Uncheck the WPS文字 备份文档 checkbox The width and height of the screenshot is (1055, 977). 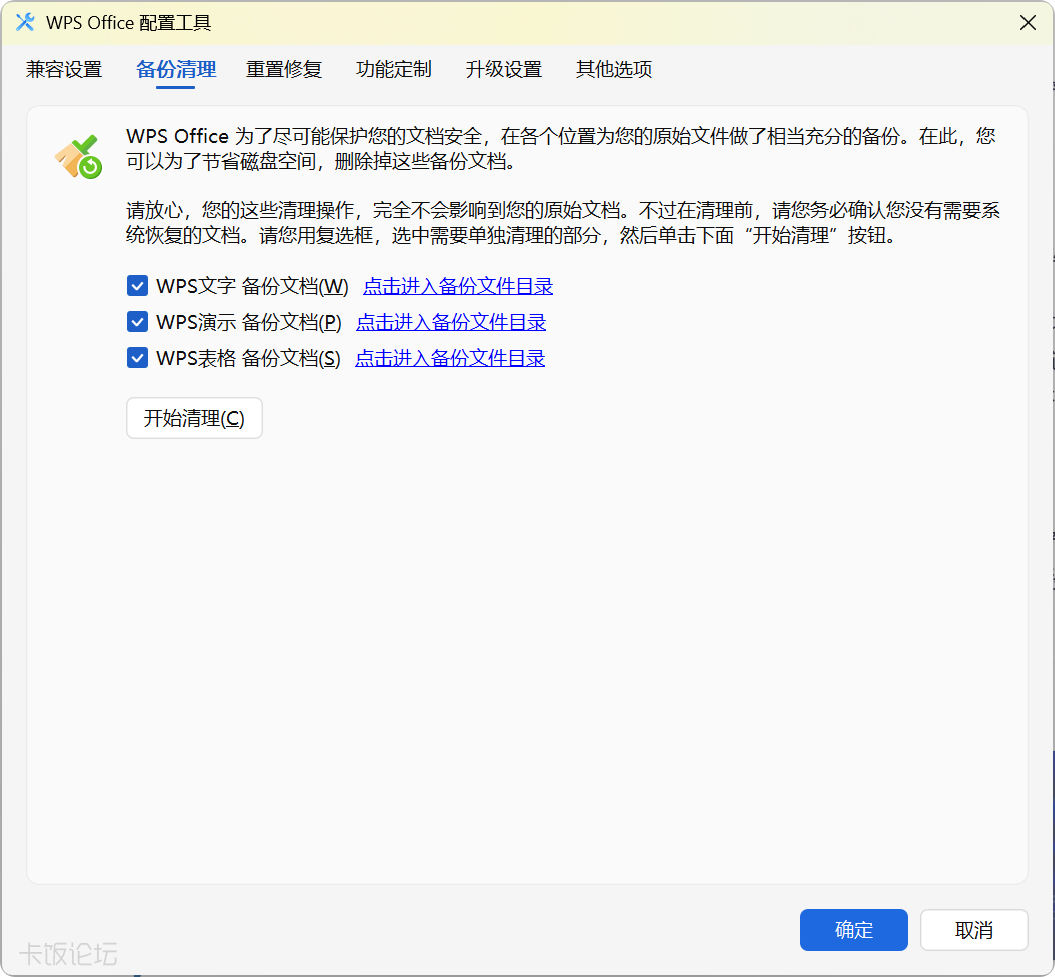[137, 286]
